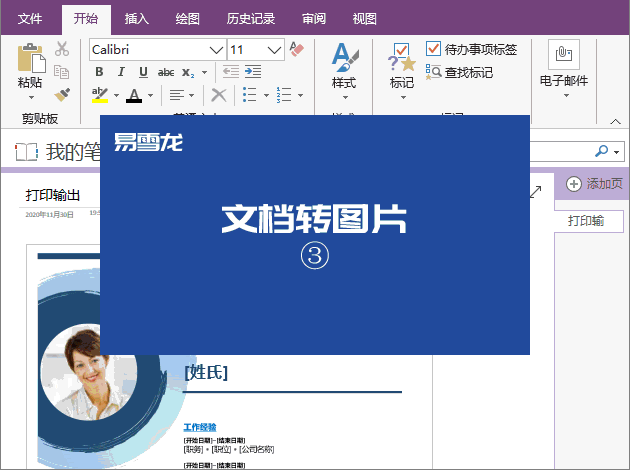Viewport: 630px width, 470px height.
Task: Toggle the To Do tag checkbox
Action: point(433,49)
